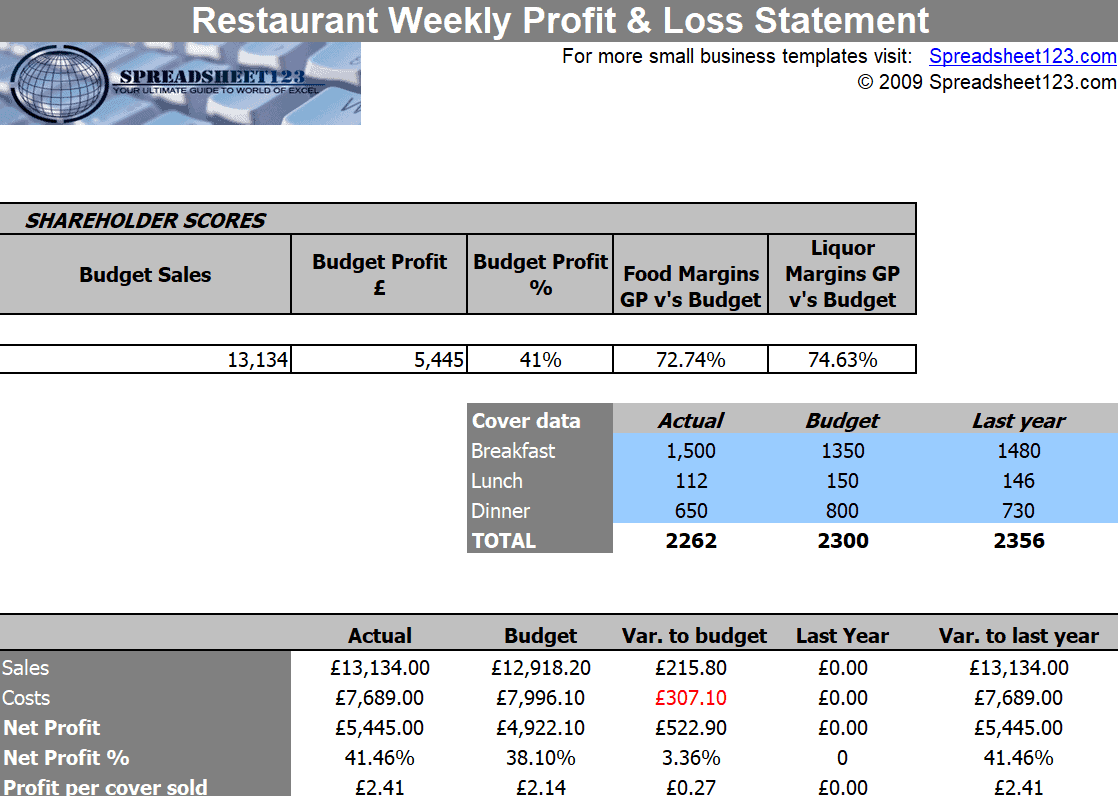The image size is (1118, 796).
Task: Click the 'Net Profit %' row label
Action: [x=66, y=757]
